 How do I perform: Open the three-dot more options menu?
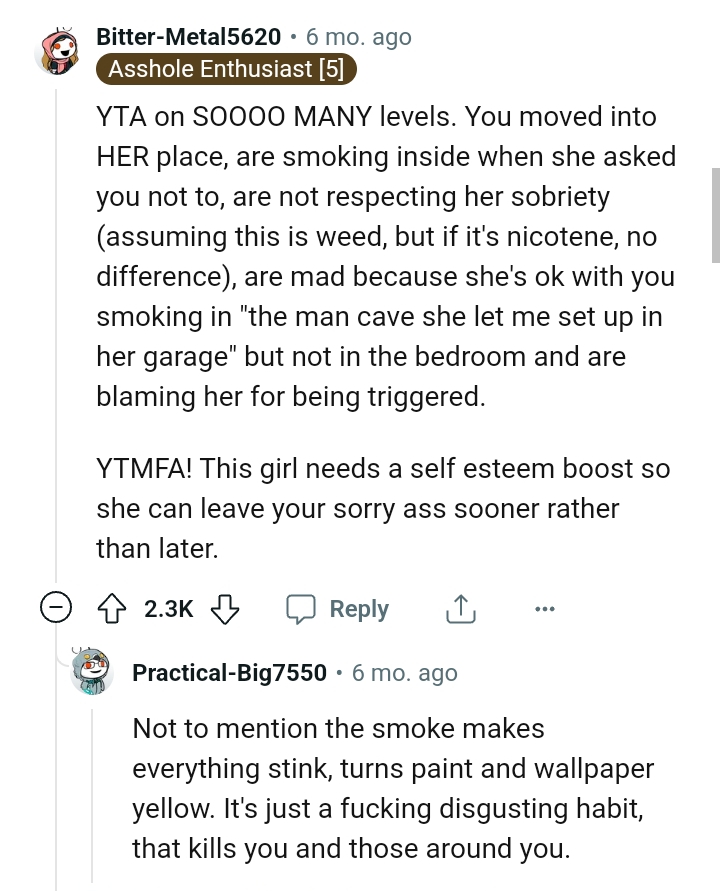[543, 609]
